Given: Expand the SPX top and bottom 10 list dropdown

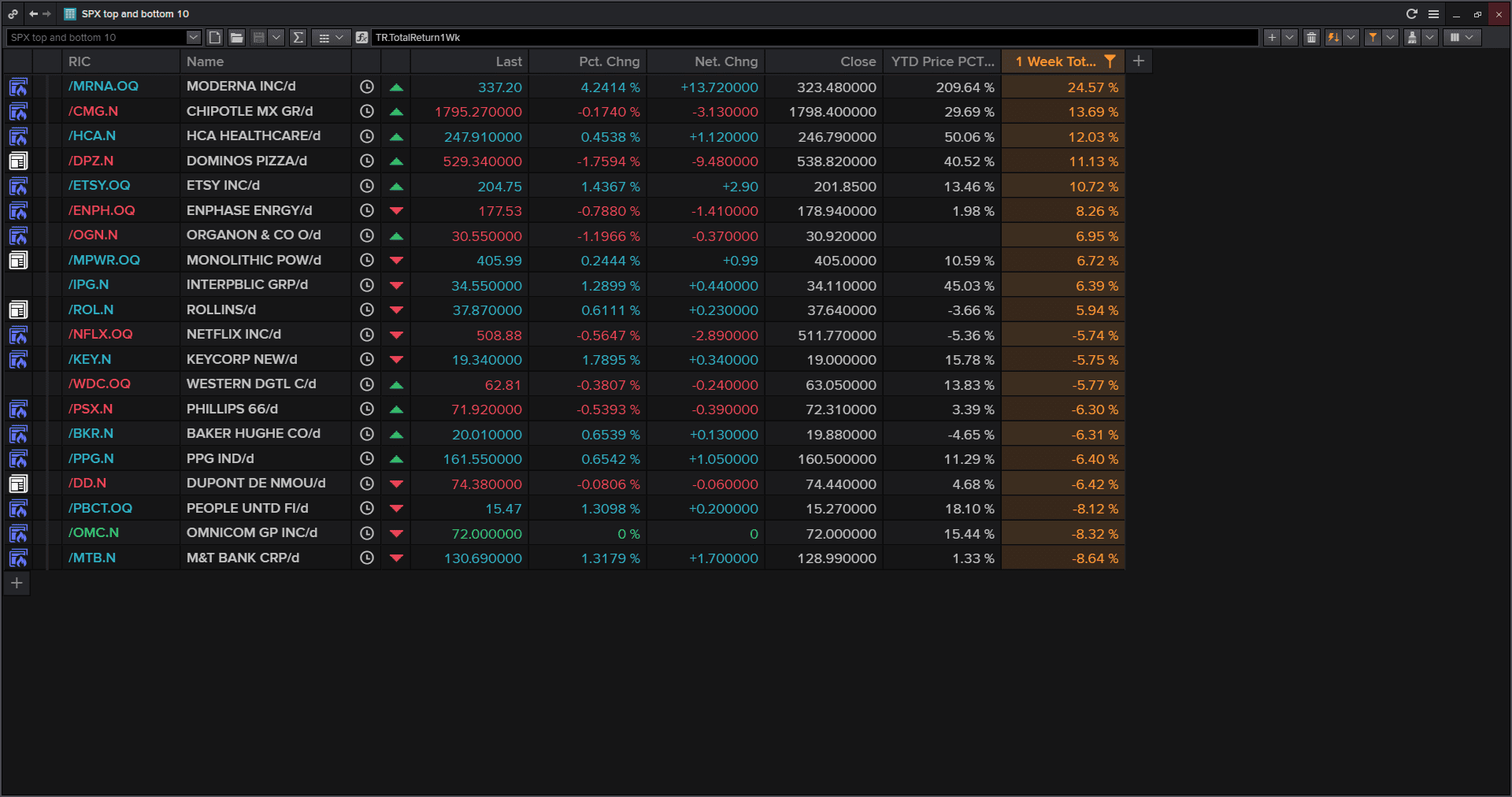Looking at the screenshot, I should [193, 37].
